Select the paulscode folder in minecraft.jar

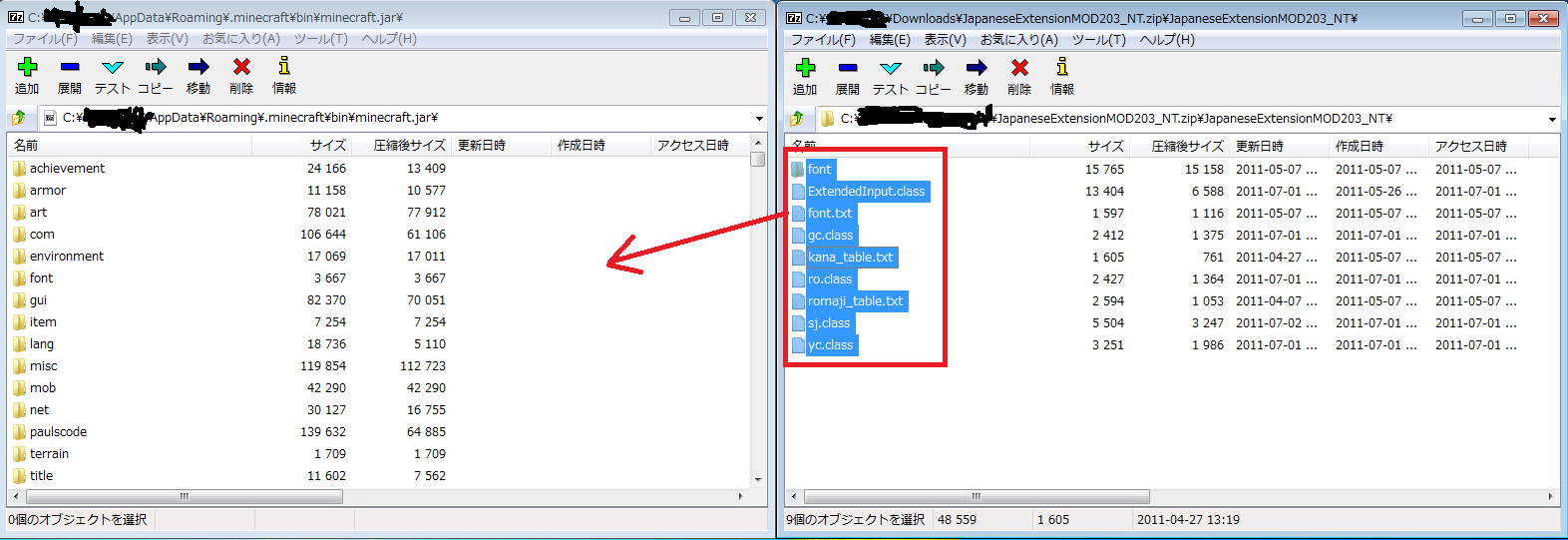pos(58,432)
